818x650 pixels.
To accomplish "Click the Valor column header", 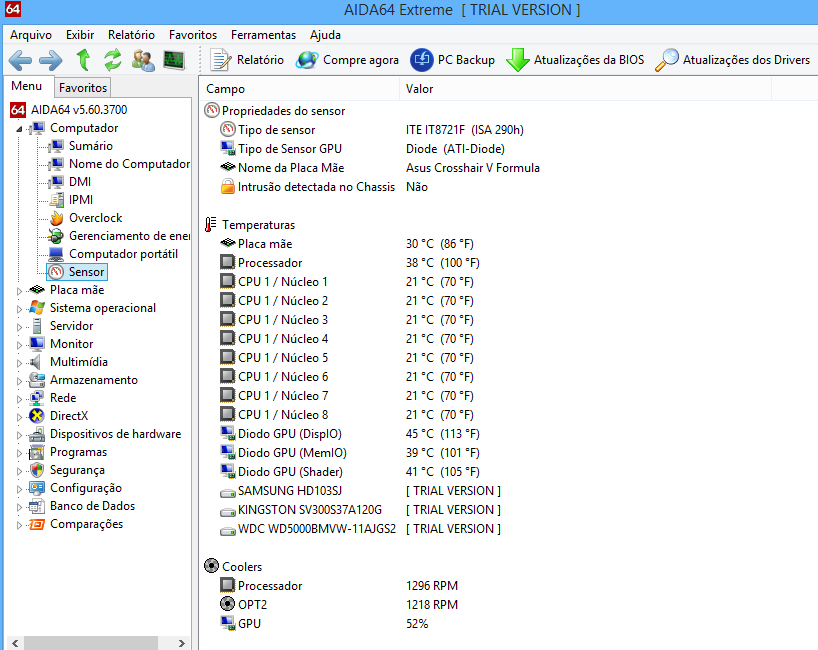I will (x=585, y=89).
